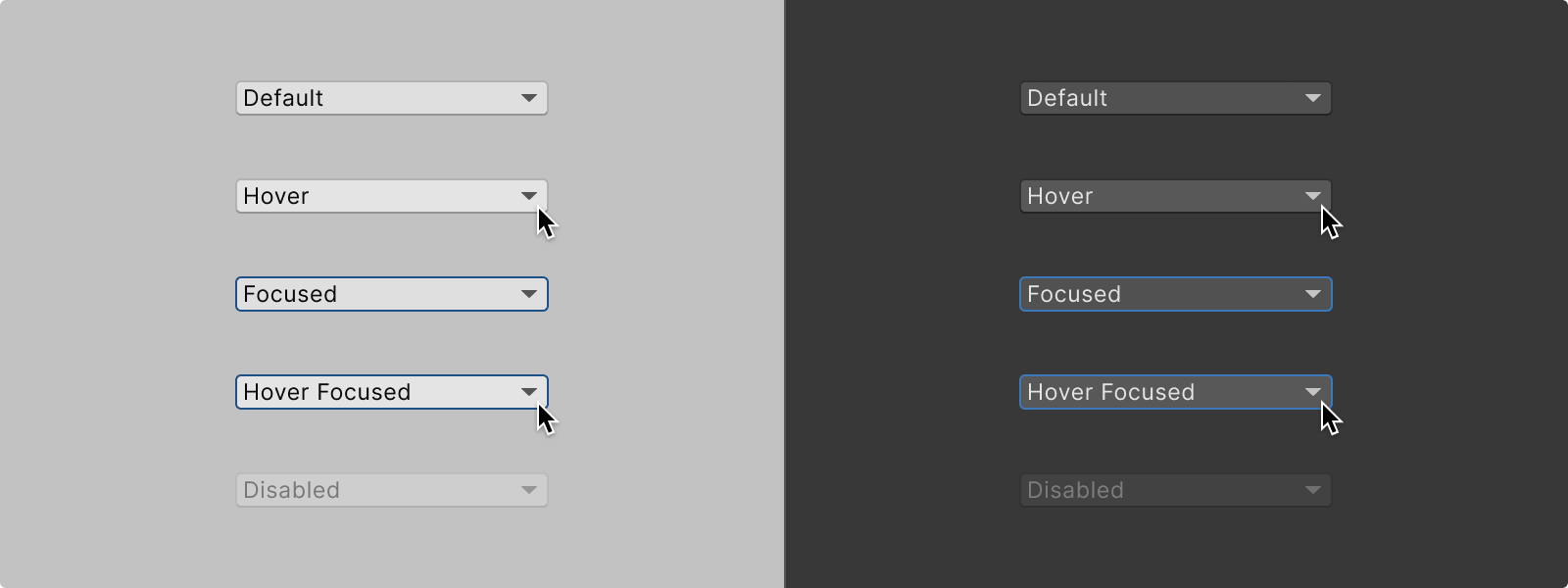
Task: Open the Default dropdown in the light theme
Action: pyautogui.click(x=392, y=98)
